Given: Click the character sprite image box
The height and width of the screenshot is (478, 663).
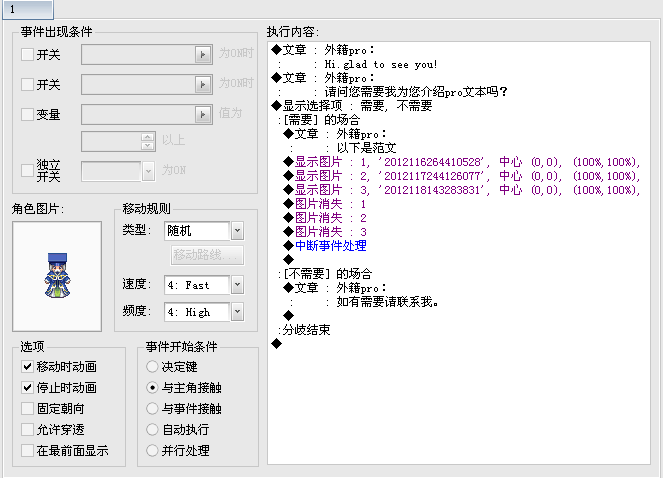Looking at the screenshot, I should pyautogui.click(x=57, y=276).
